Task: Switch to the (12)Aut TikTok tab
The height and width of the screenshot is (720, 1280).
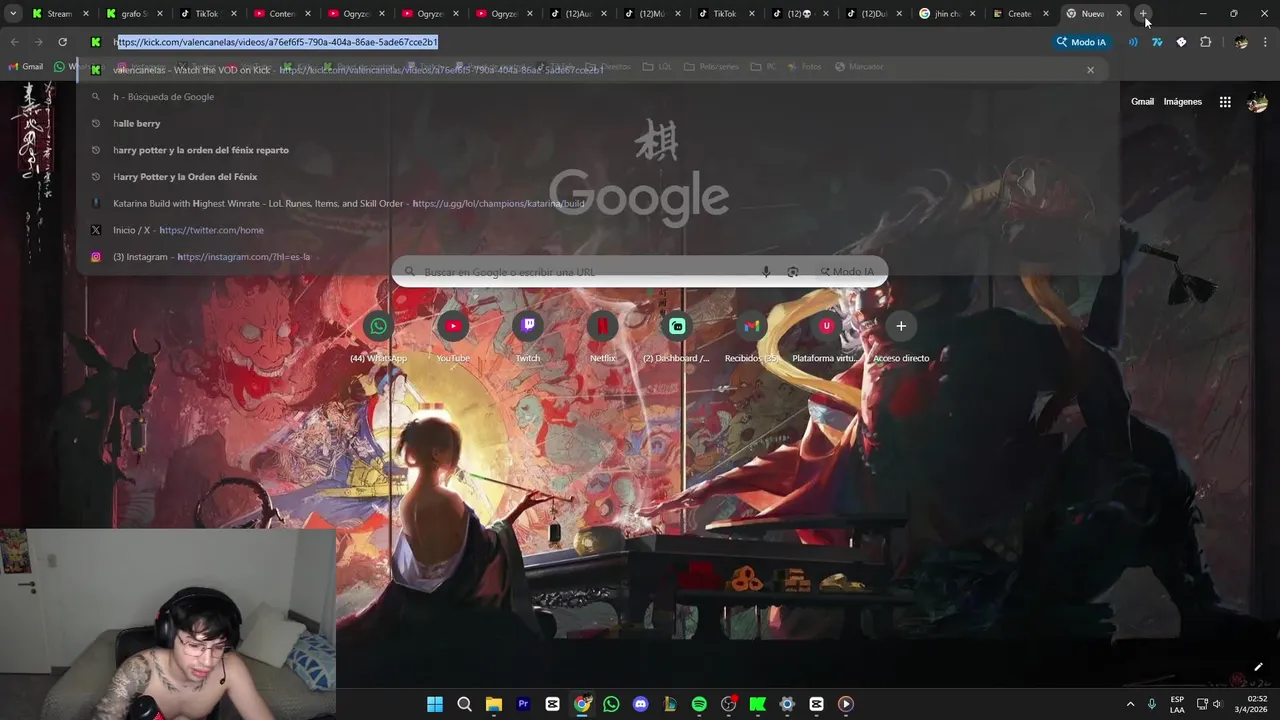Action: (x=577, y=14)
